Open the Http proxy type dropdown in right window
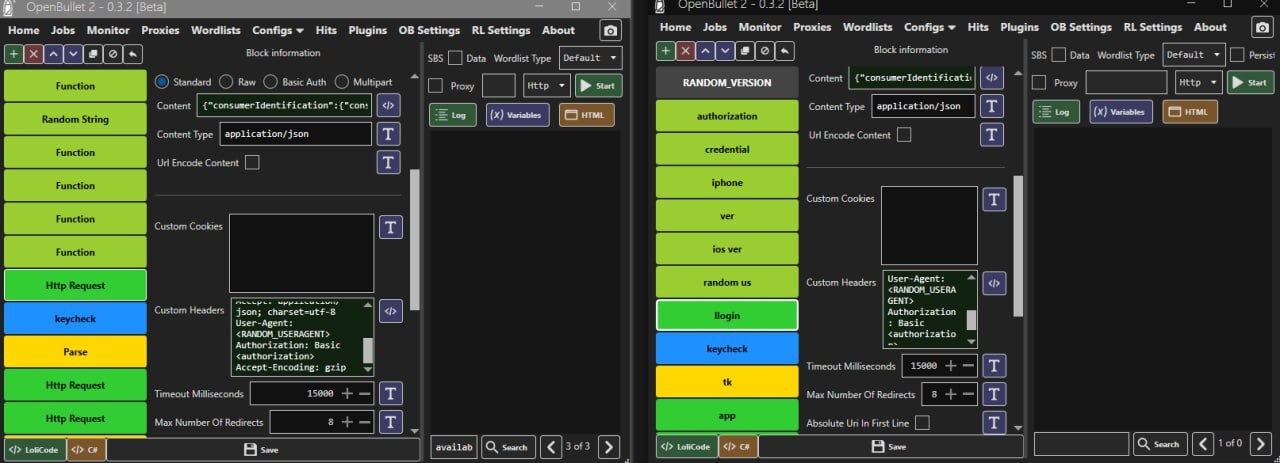Image resolution: width=1280 pixels, height=463 pixels. click(x=1198, y=83)
